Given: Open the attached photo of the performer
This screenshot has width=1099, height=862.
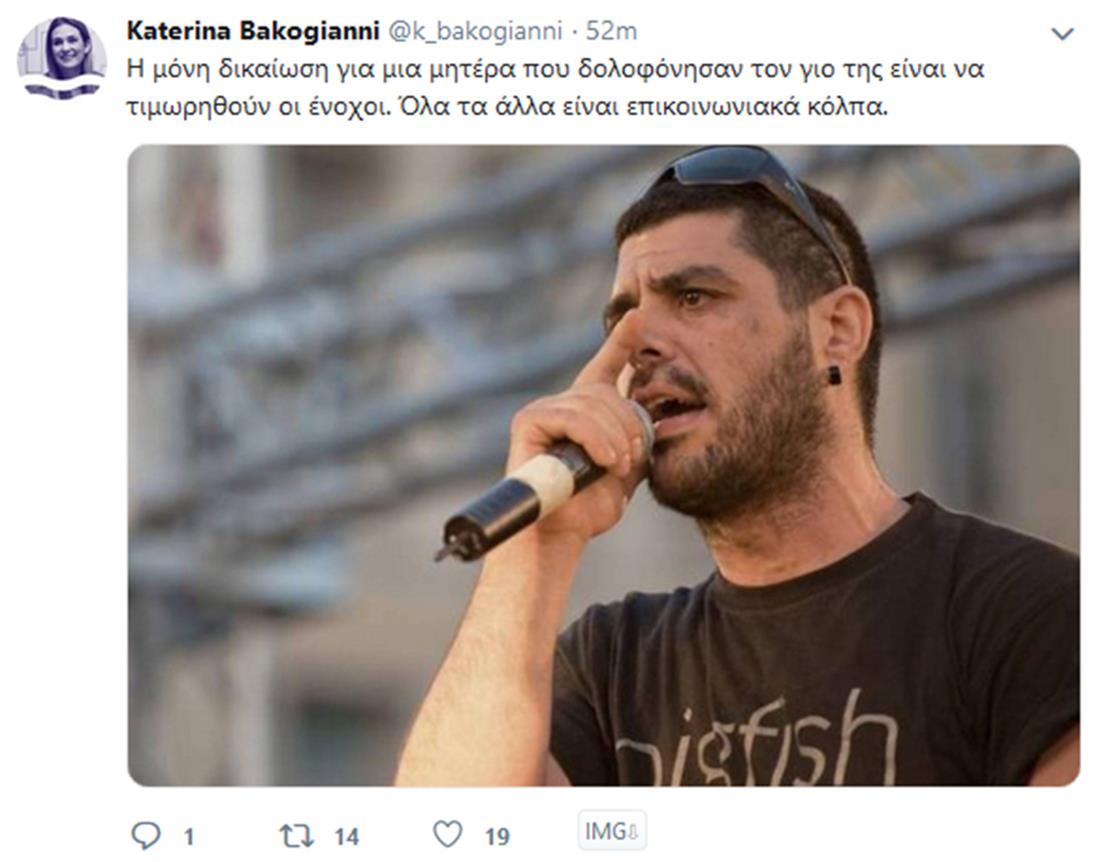Looking at the screenshot, I should point(603,465).
